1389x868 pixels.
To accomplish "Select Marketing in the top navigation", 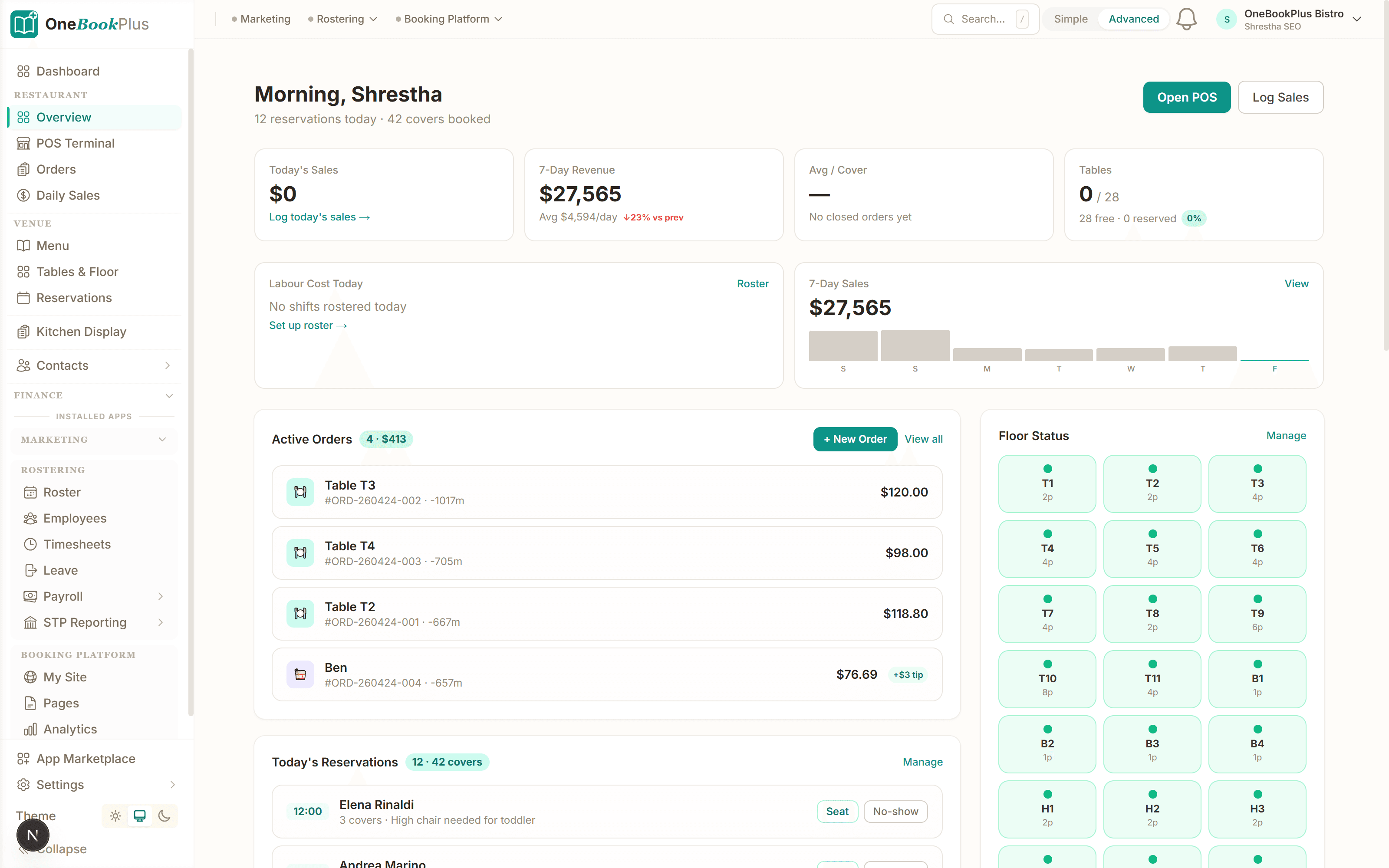I will pyautogui.click(x=265, y=18).
